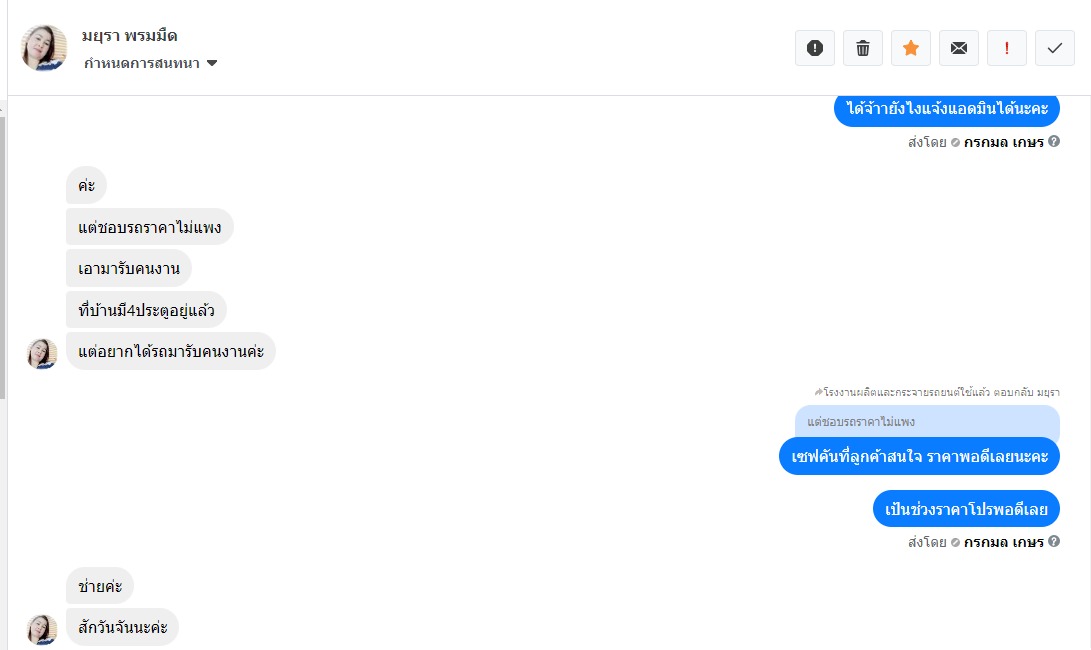Image resolution: width=1091 pixels, height=650 pixels.
Task: Open sender name กรกมล เกษร below promo message
Action: [x=1003, y=542]
